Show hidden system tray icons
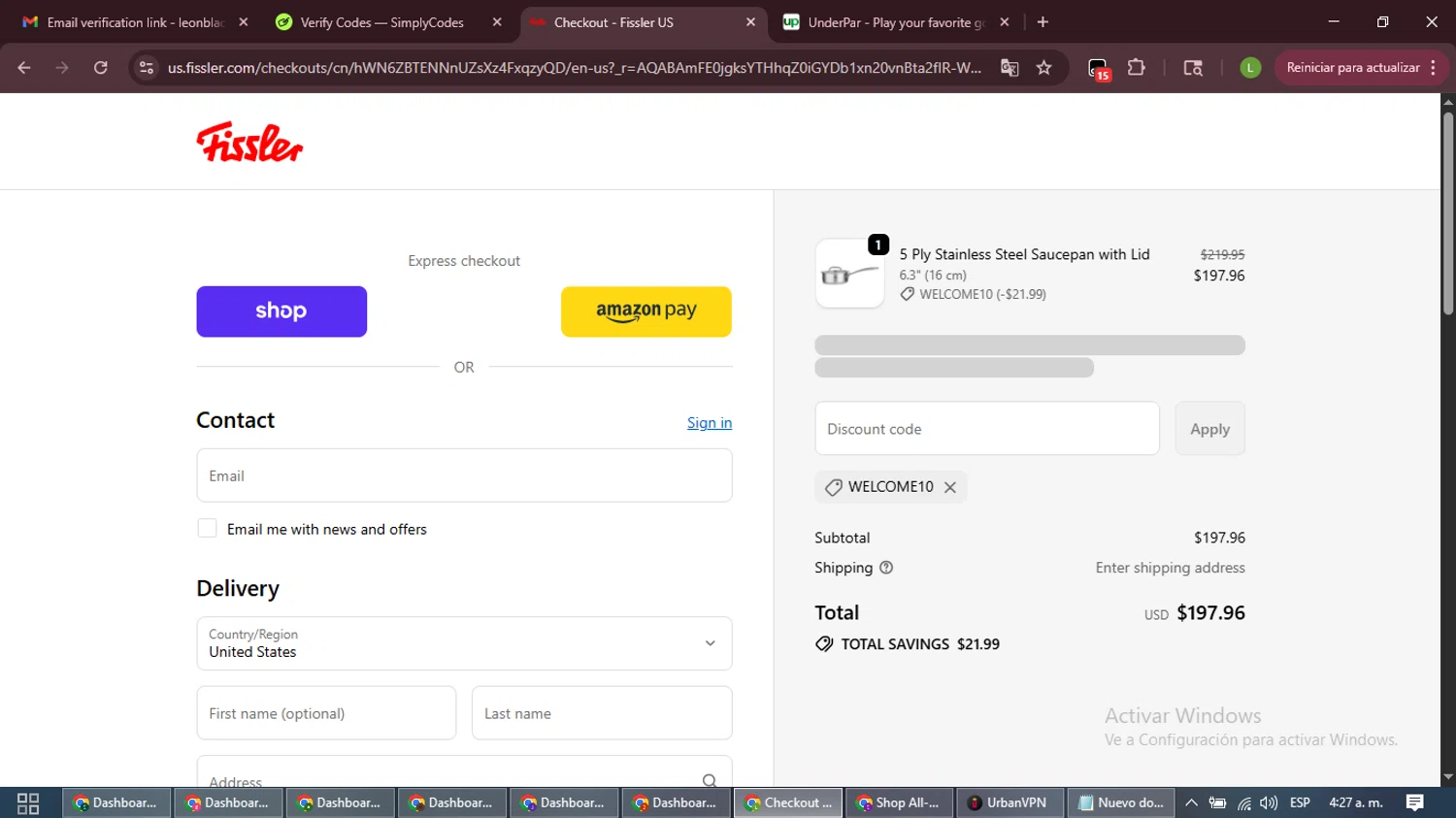Image resolution: width=1456 pixels, height=818 pixels. [1191, 803]
